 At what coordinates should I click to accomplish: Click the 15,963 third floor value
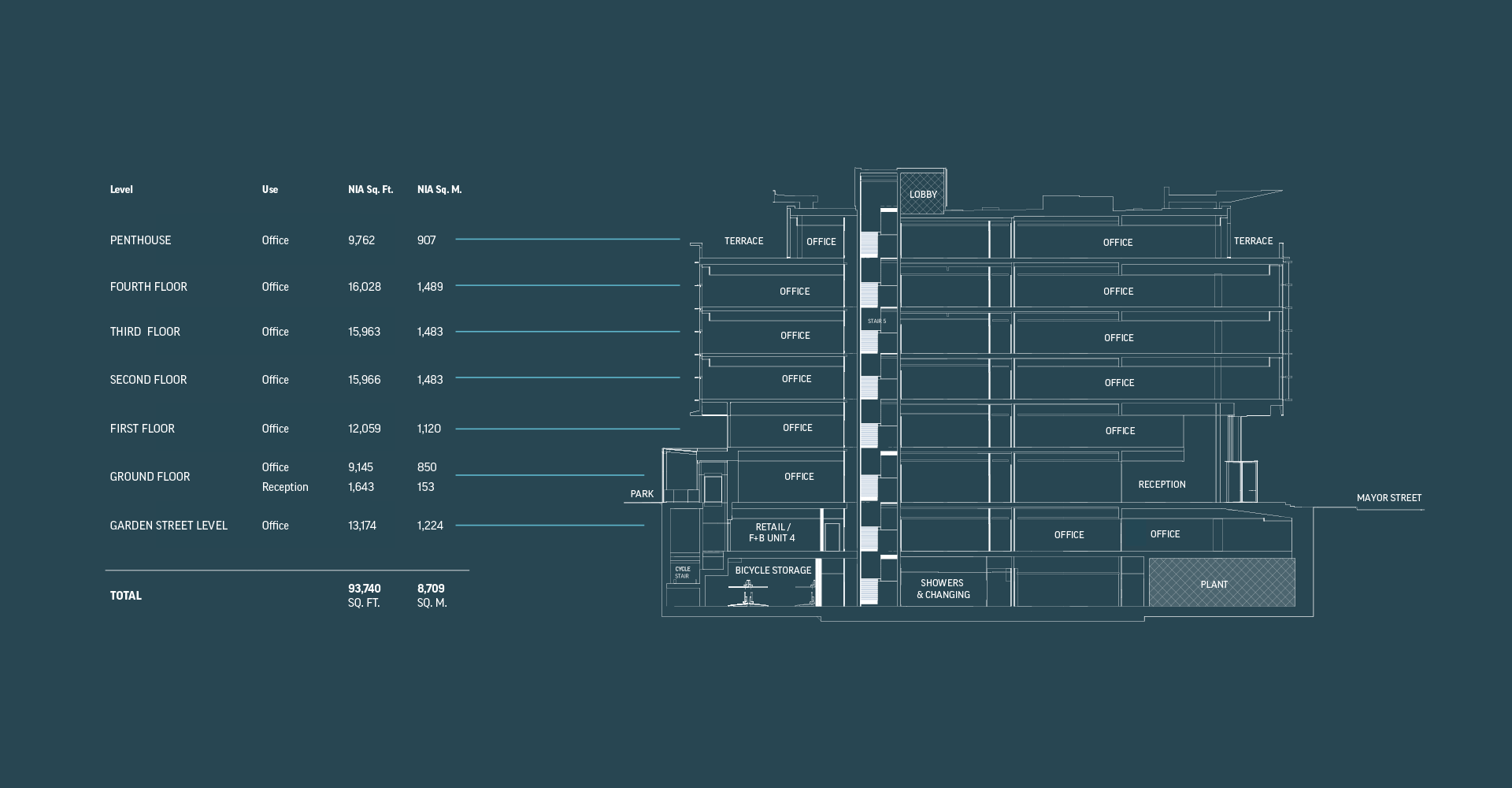364,332
